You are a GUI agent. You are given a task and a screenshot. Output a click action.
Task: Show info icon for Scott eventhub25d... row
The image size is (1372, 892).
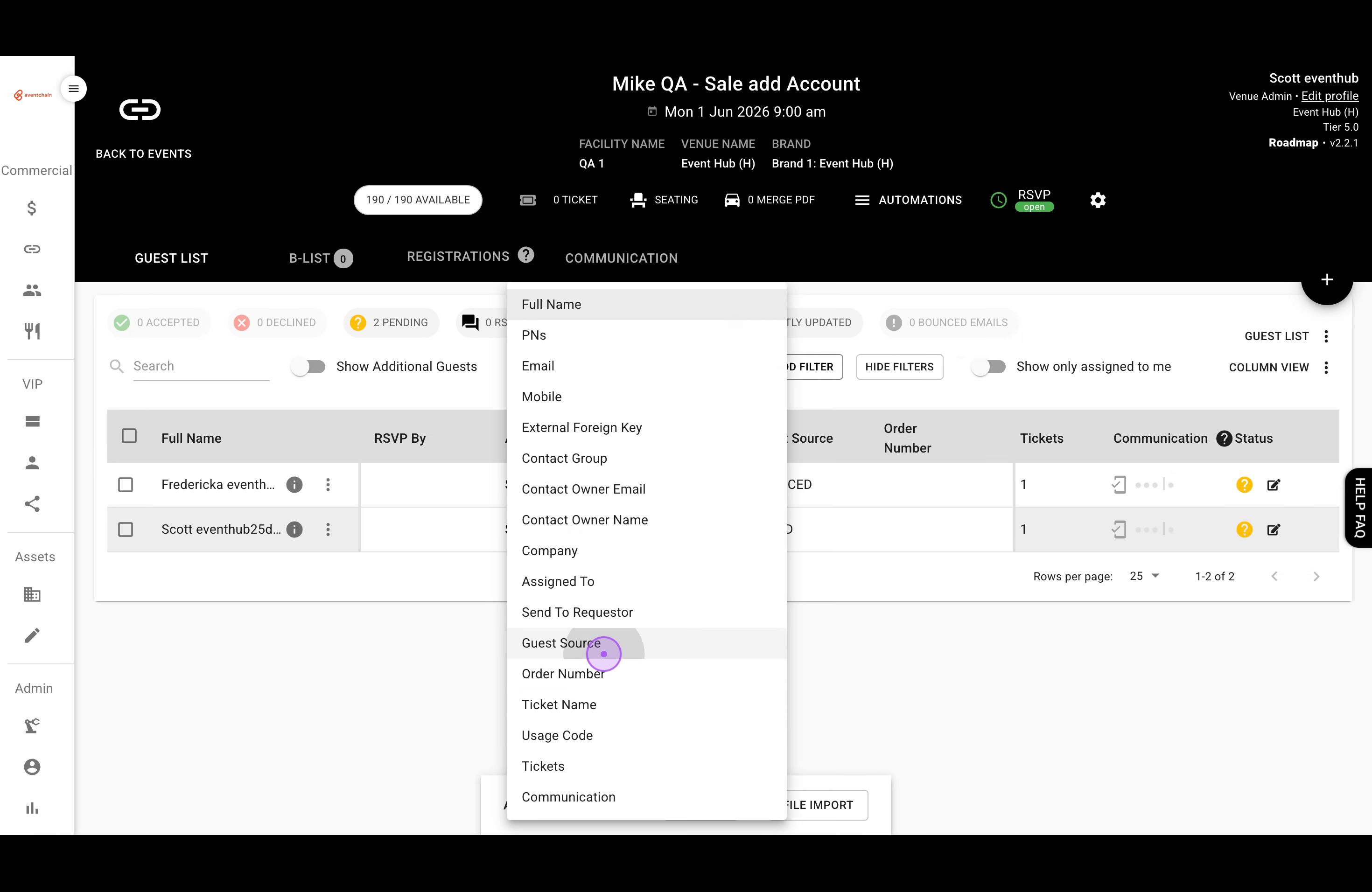pos(294,530)
